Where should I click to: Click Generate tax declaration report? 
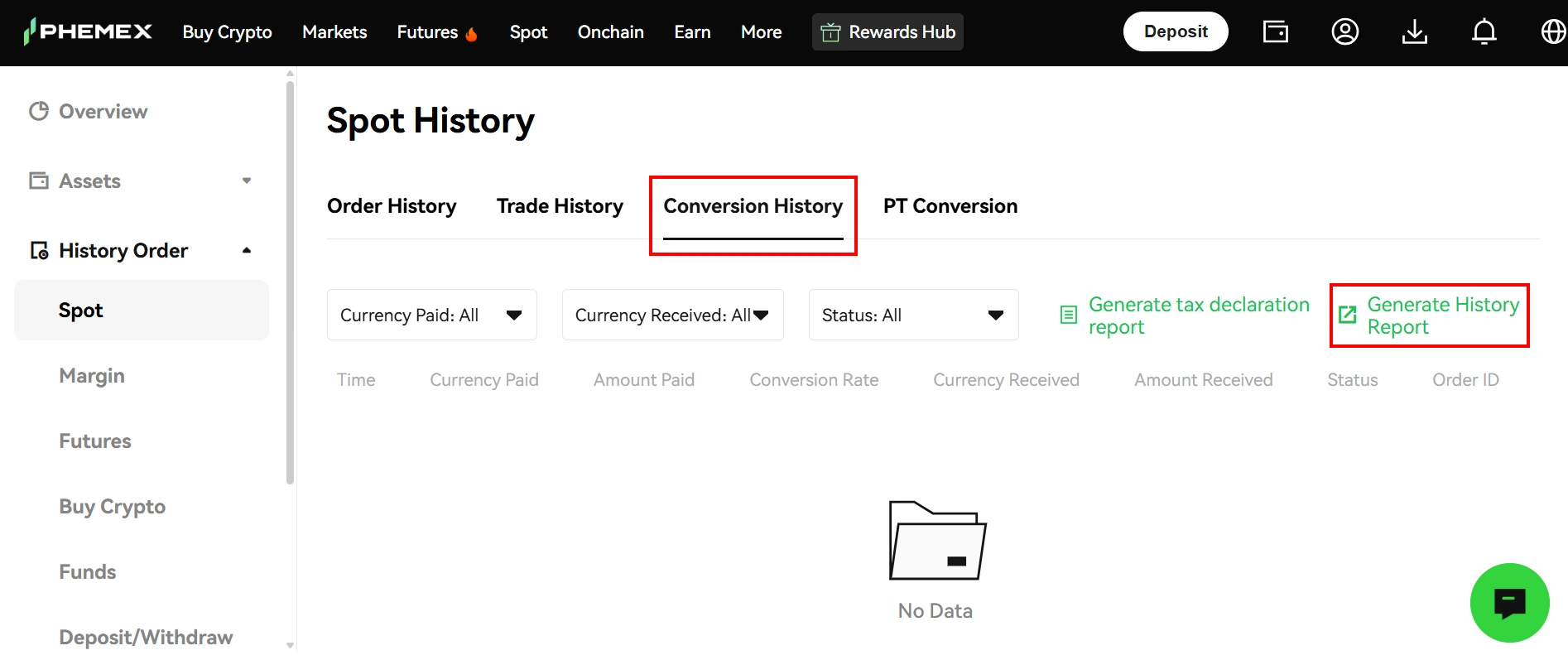[1185, 316]
